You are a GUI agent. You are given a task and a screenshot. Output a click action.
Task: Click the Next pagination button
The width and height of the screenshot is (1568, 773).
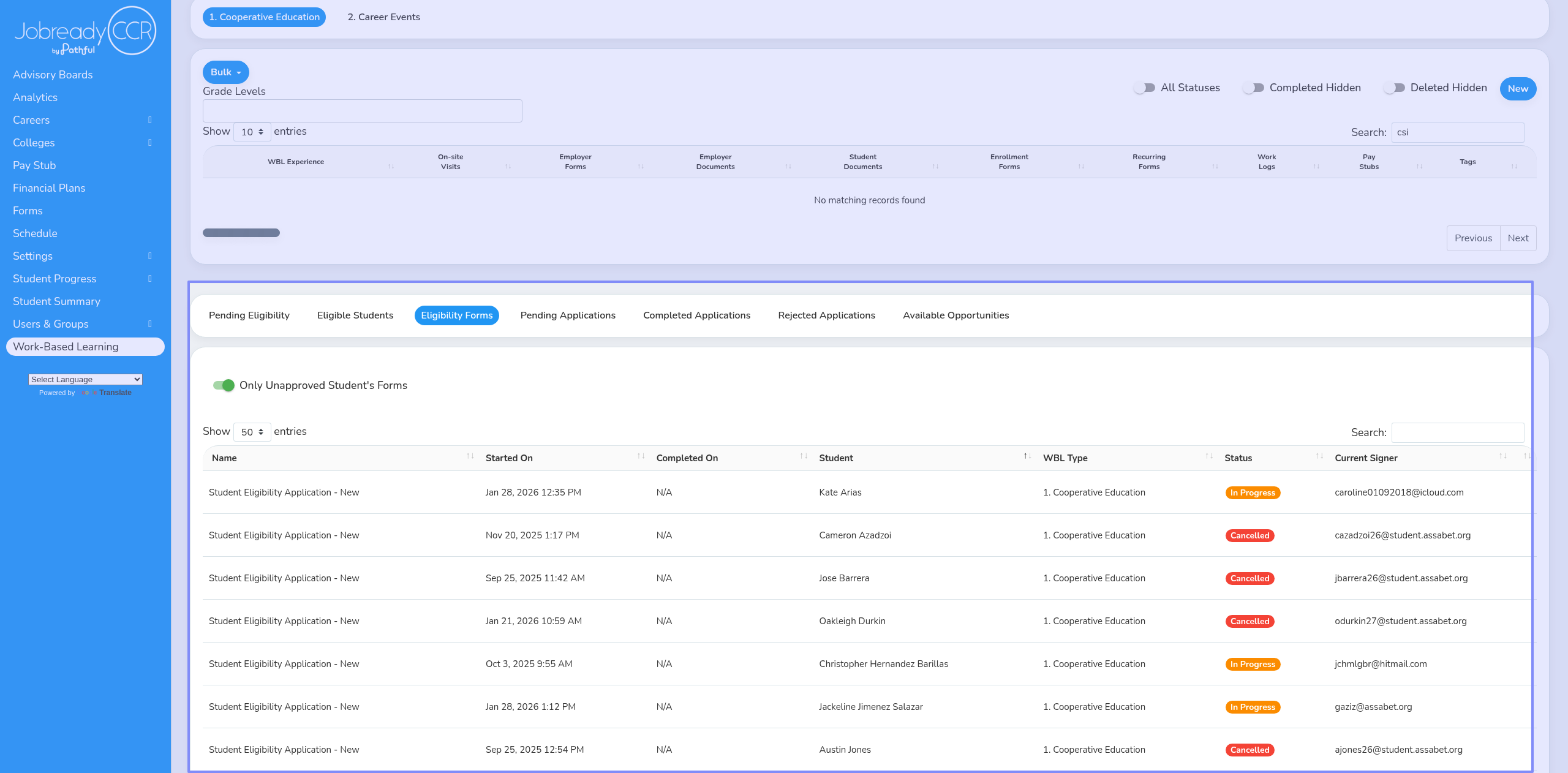click(1517, 238)
